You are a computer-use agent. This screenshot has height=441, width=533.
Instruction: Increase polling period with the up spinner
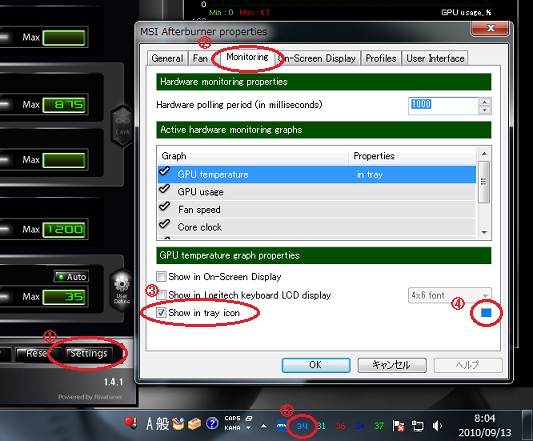(485, 102)
